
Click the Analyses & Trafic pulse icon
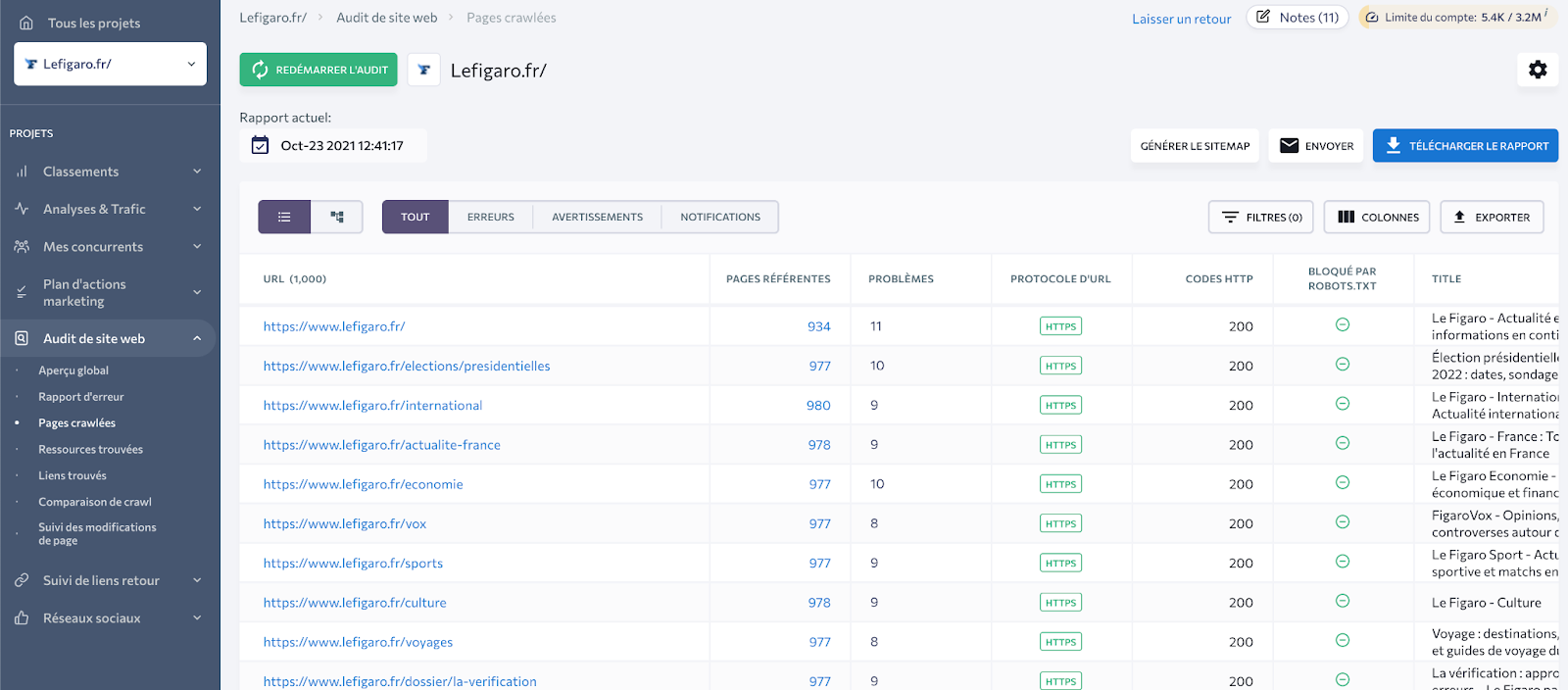[22, 209]
